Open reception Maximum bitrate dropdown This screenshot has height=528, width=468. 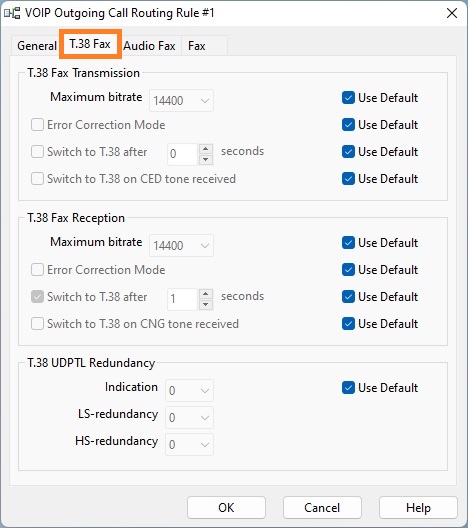[181, 245]
